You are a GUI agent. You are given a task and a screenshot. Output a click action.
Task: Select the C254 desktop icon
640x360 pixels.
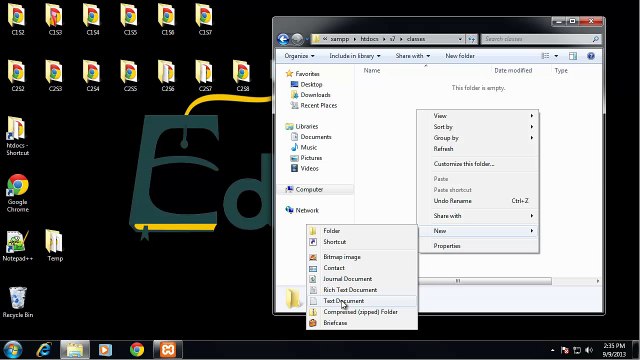(92, 75)
